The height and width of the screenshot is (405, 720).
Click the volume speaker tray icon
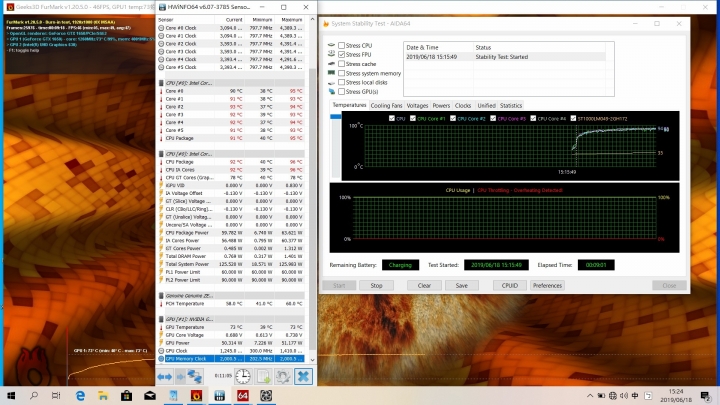pyautogui.click(x=624, y=395)
